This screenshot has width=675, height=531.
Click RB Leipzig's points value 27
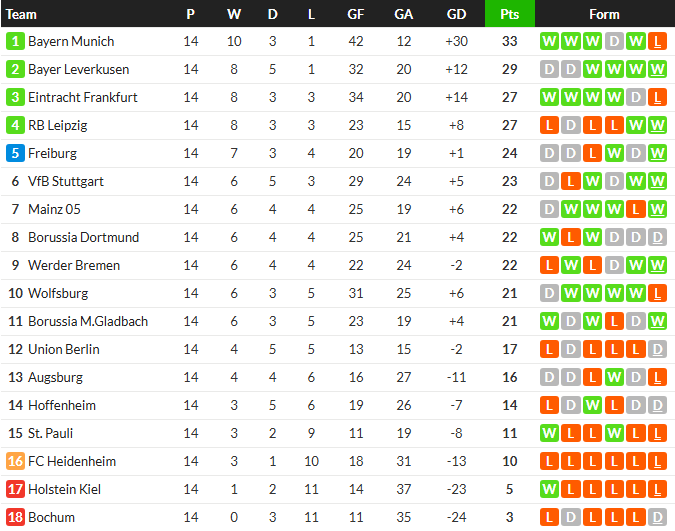click(x=509, y=126)
